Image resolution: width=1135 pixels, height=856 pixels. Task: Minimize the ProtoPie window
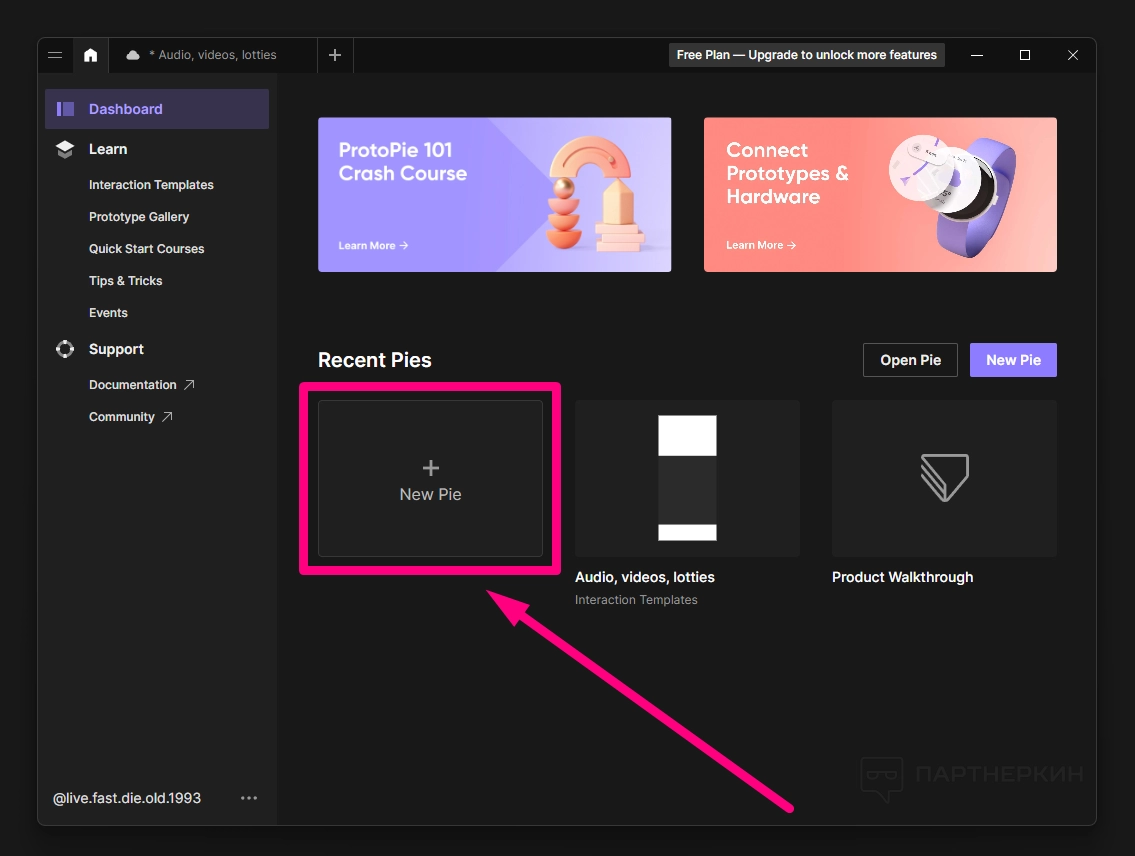coord(977,55)
